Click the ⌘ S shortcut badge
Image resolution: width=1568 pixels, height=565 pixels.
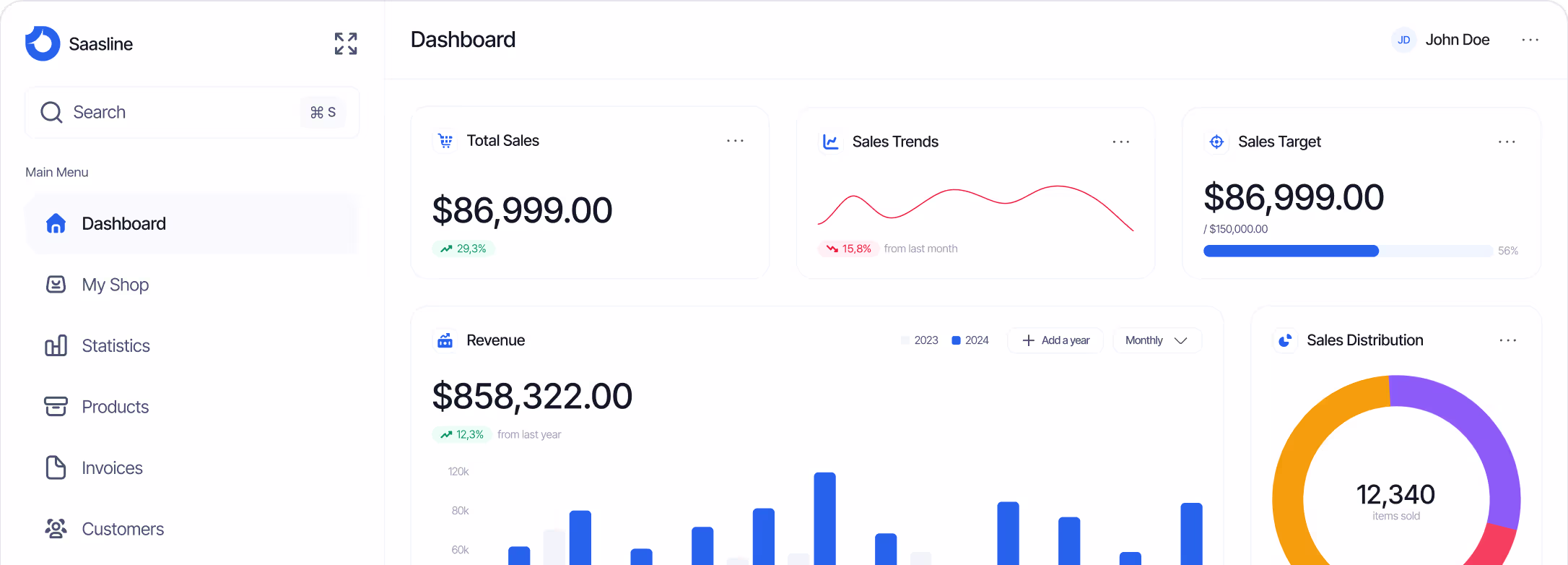(x=323, y=112)
